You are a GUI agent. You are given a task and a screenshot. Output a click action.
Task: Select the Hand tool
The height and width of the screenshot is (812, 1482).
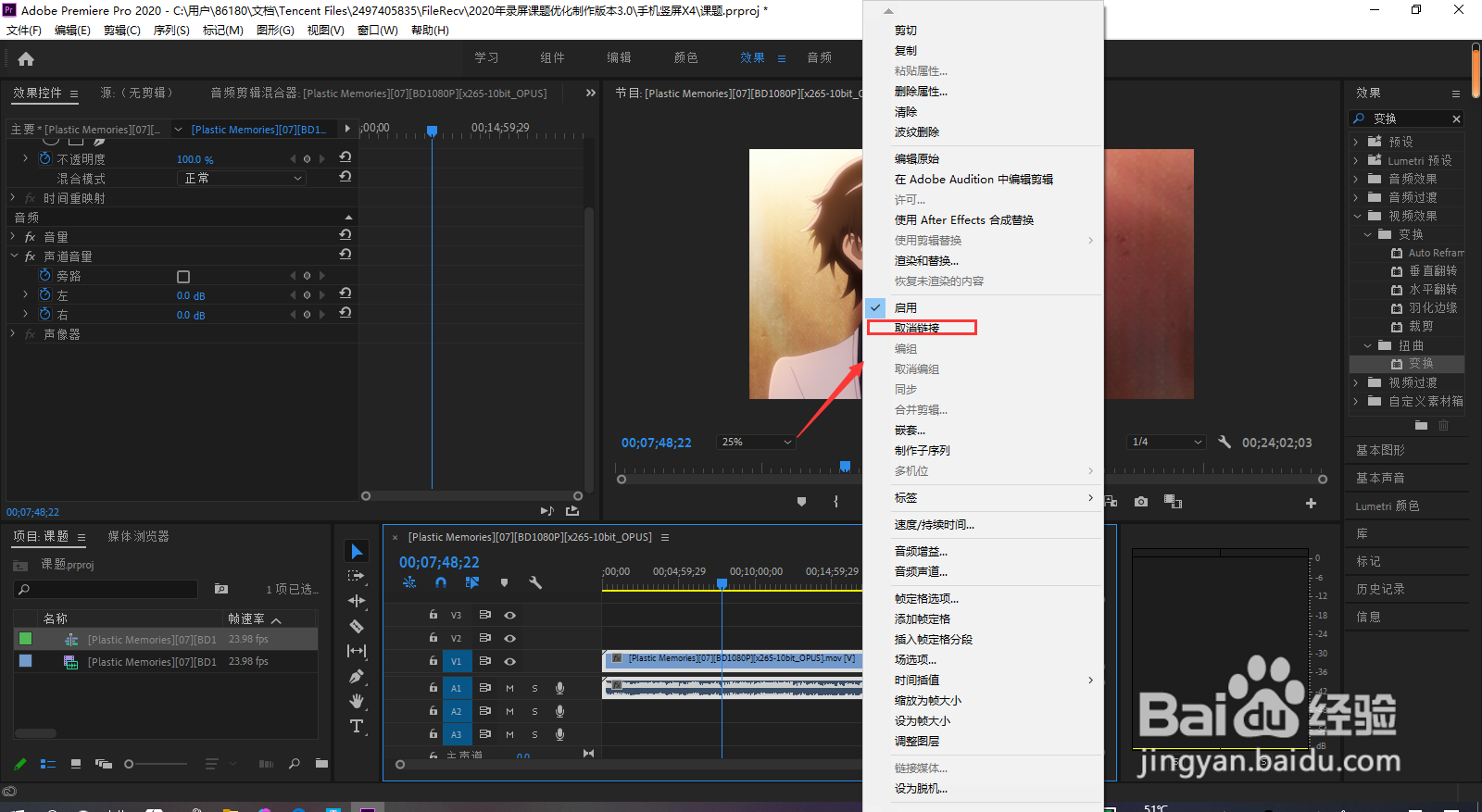357,701
